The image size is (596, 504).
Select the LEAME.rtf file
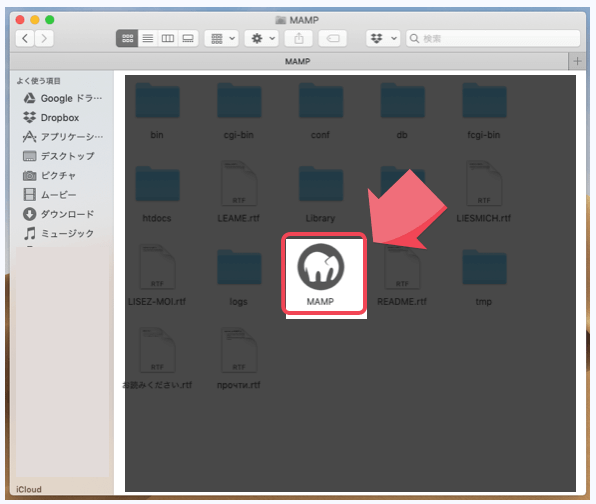(x=239, y=192)
